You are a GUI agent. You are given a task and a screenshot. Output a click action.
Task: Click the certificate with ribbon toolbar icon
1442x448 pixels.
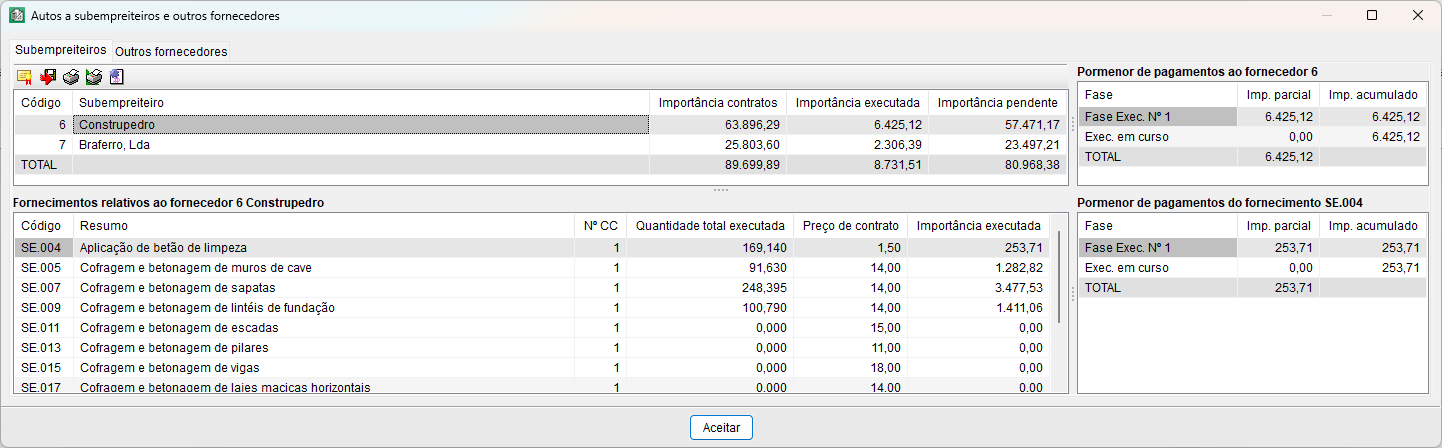(24, 77)
